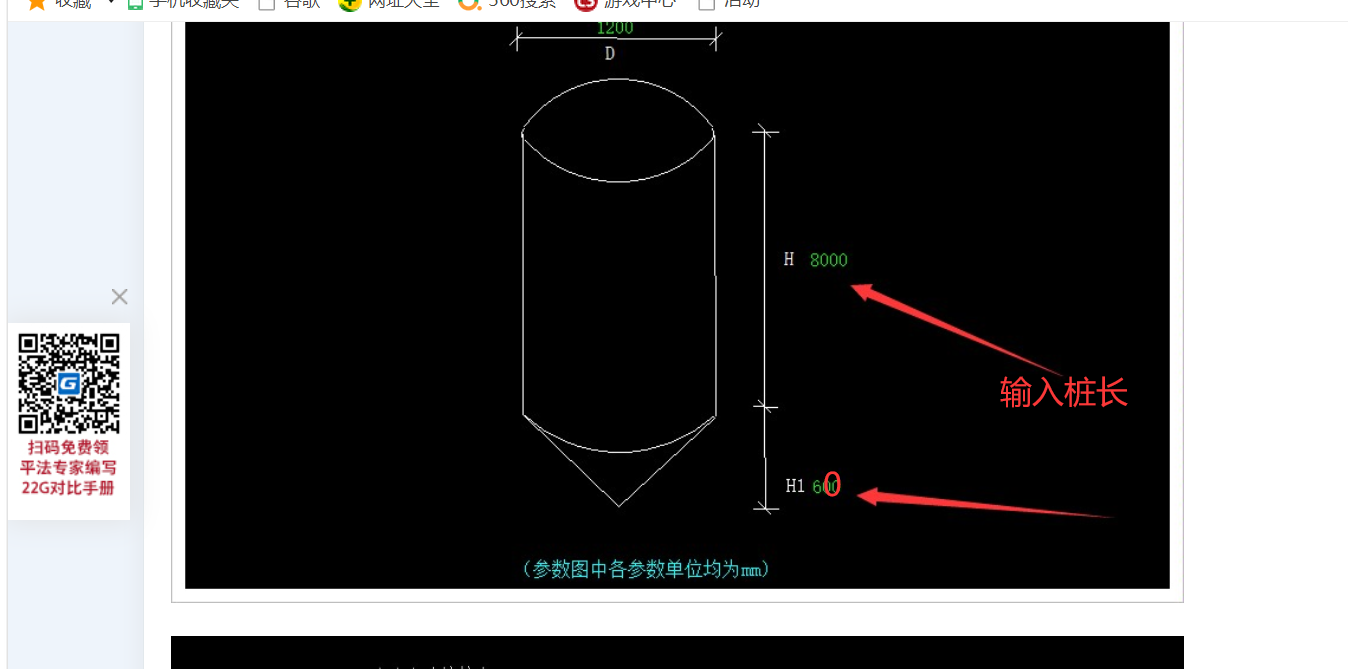Click the '扫码免费领' text under the QR code
Screen dimensions: 1348x669
click(68, 447)
